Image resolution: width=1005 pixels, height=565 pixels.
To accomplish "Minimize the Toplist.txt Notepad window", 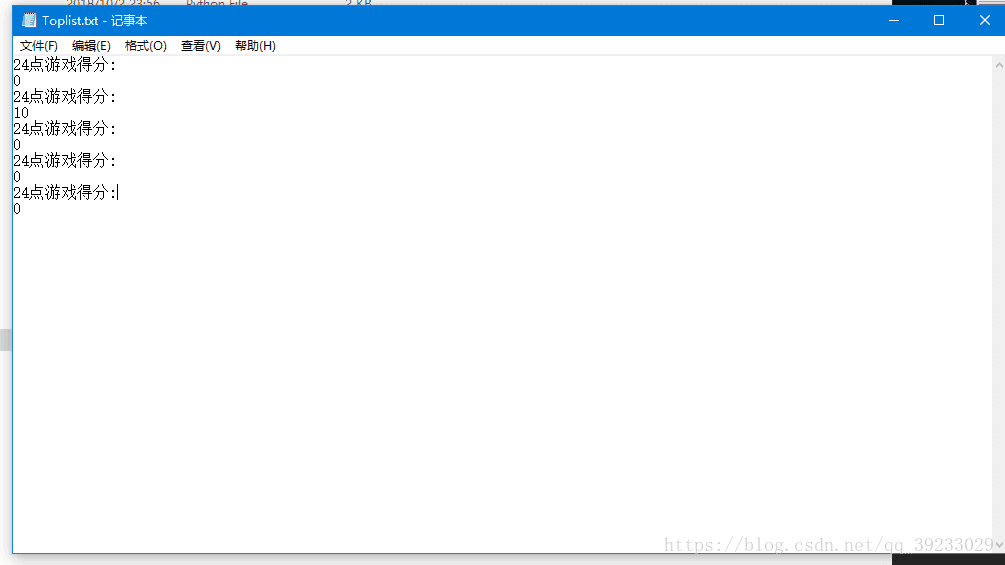I will pyautogui.click(x=893, y=20).
